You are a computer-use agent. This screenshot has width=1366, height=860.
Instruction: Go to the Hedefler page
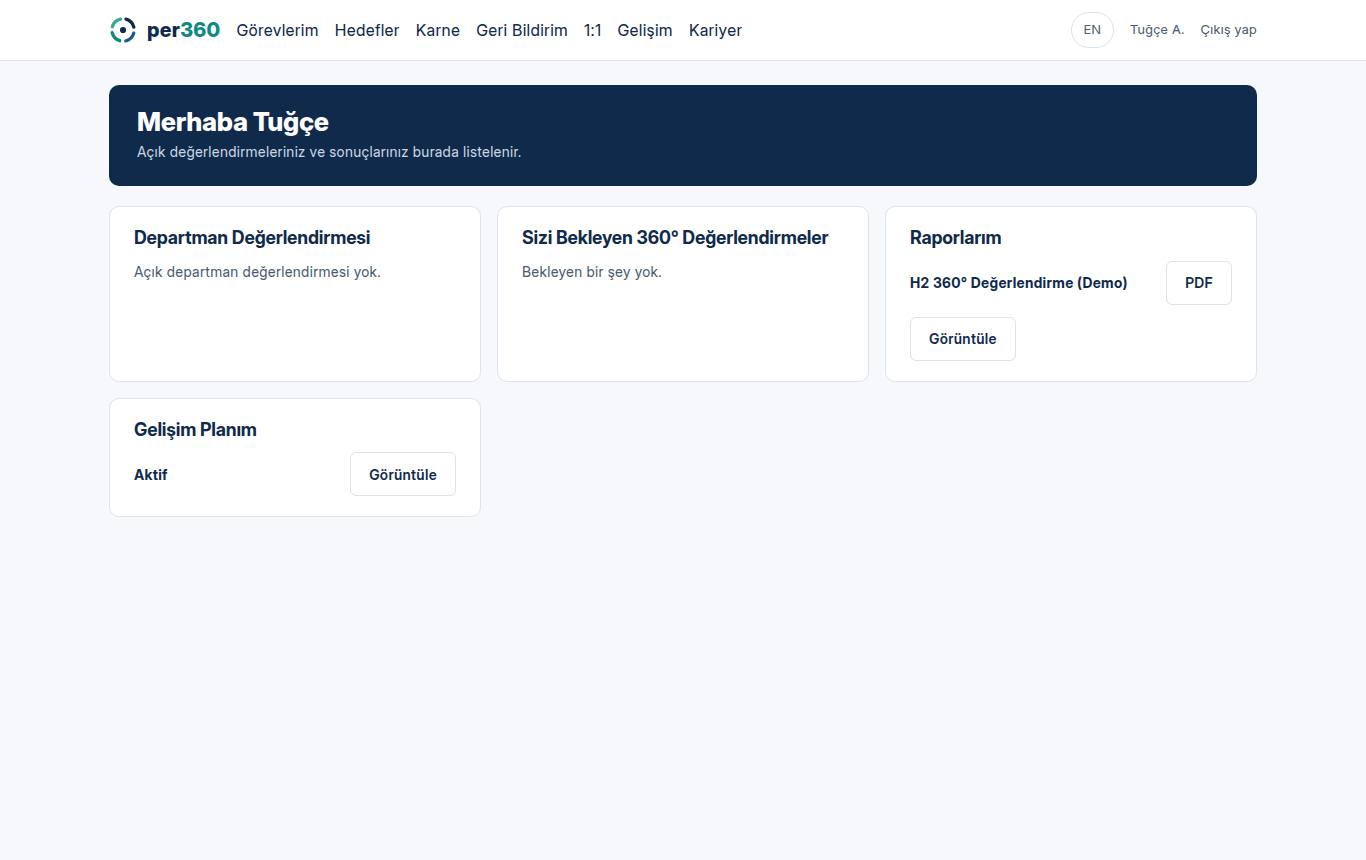367,30
